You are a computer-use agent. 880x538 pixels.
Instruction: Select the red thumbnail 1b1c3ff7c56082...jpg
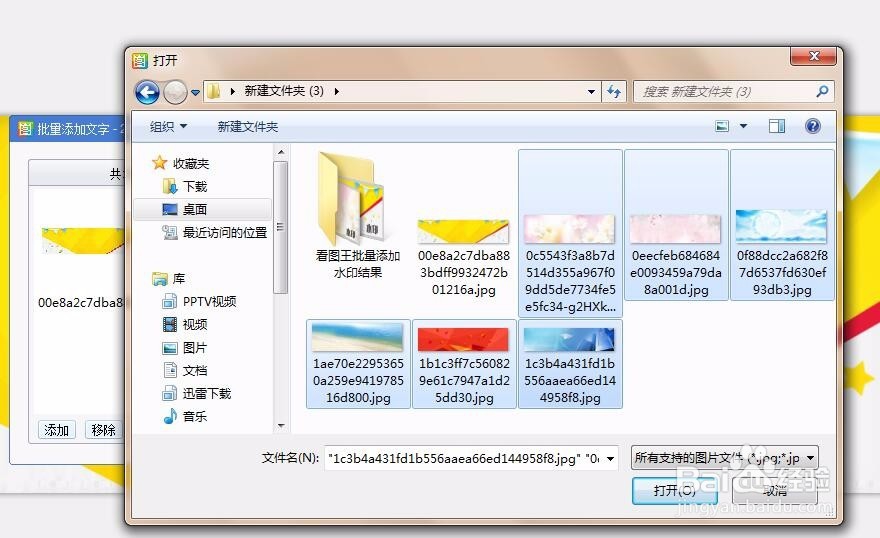coord(464,364)
